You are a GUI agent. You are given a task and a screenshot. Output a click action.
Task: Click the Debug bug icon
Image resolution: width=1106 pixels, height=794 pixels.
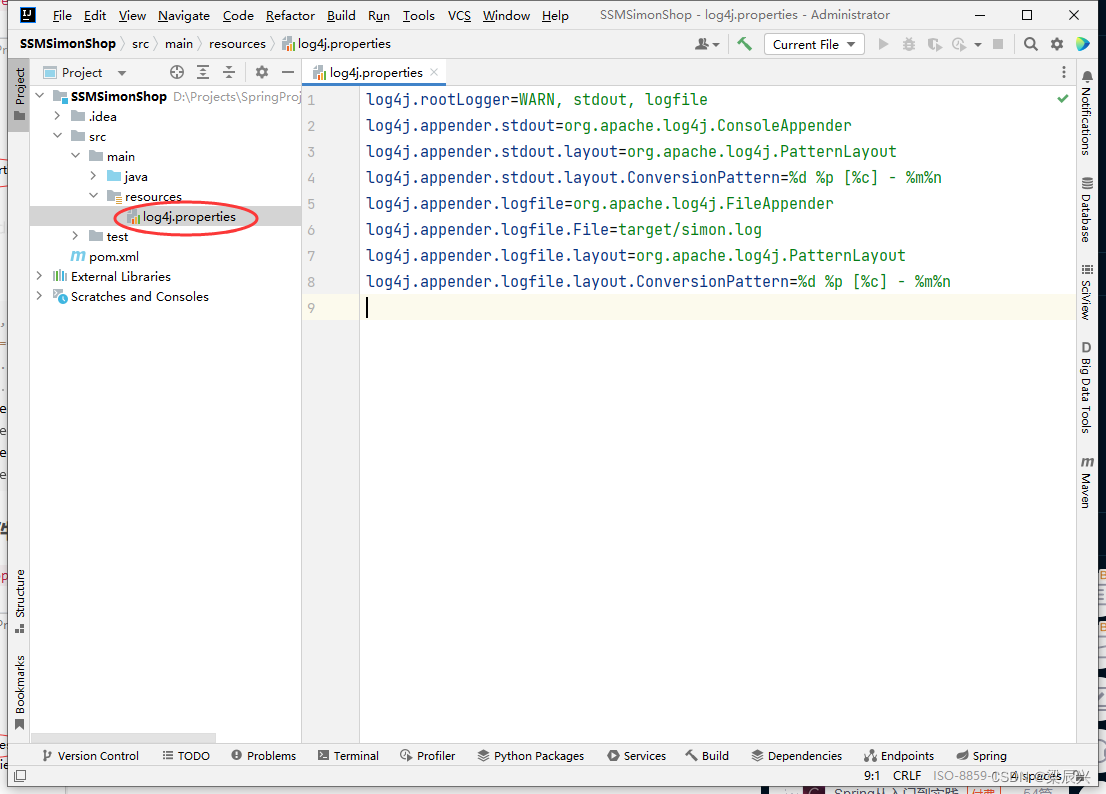(908, 44)
